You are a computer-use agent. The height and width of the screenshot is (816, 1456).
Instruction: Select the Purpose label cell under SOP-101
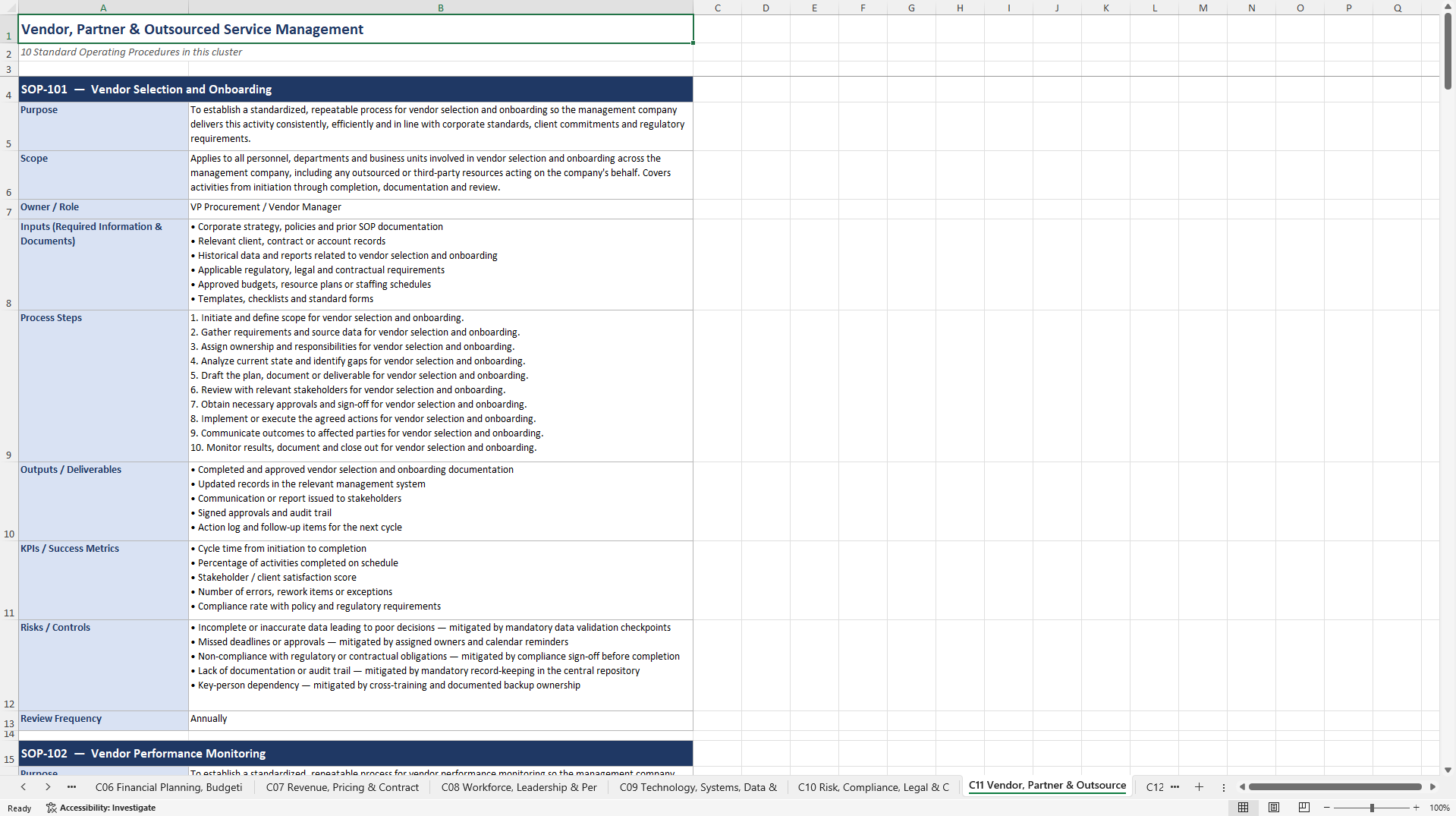tap(103, 126)
